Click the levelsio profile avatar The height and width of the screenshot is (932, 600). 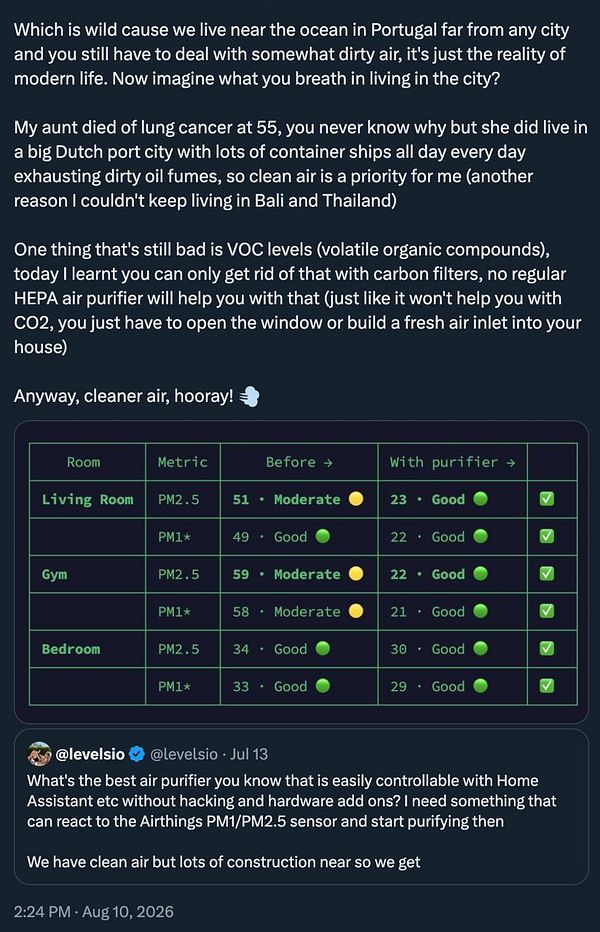(x=39, y=754)
